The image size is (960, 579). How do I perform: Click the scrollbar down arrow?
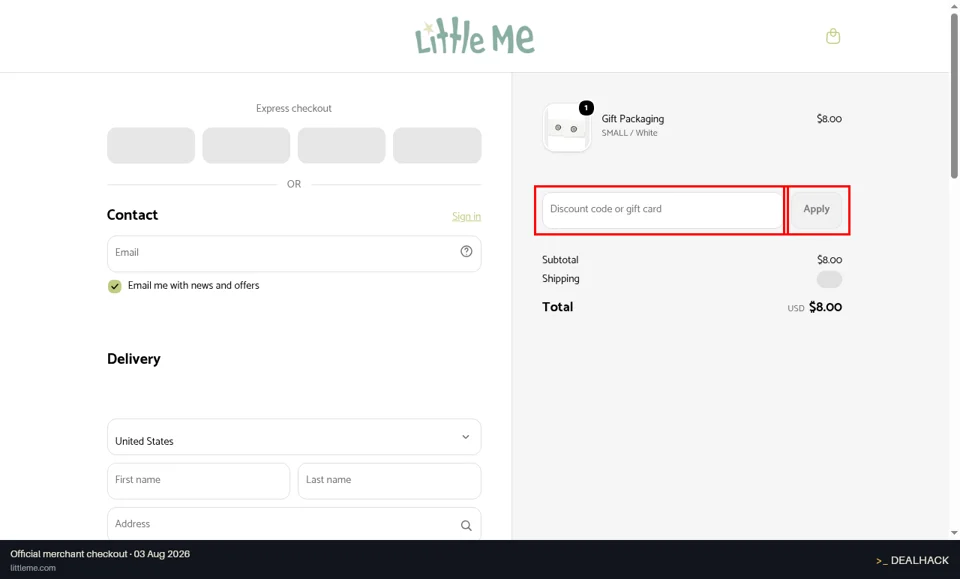pos(954,533)
